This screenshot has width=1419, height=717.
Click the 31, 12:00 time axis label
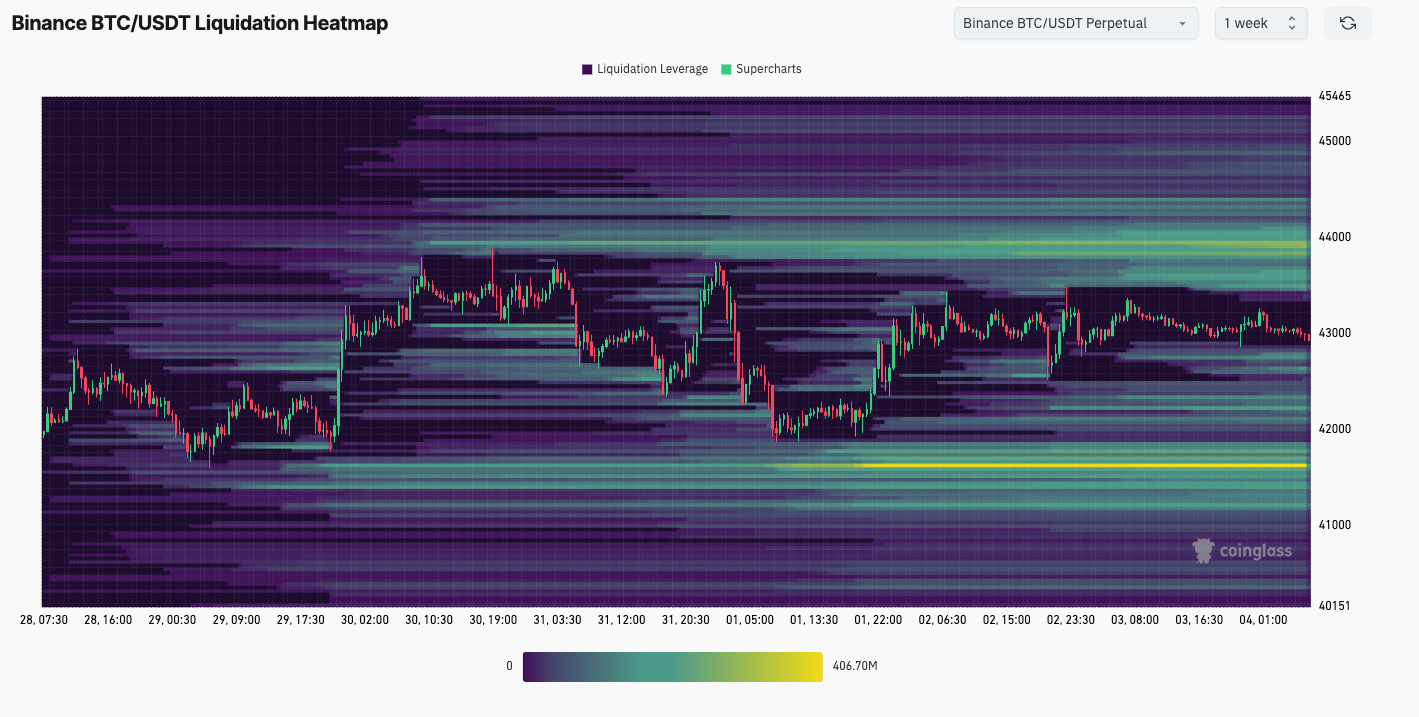621,620
